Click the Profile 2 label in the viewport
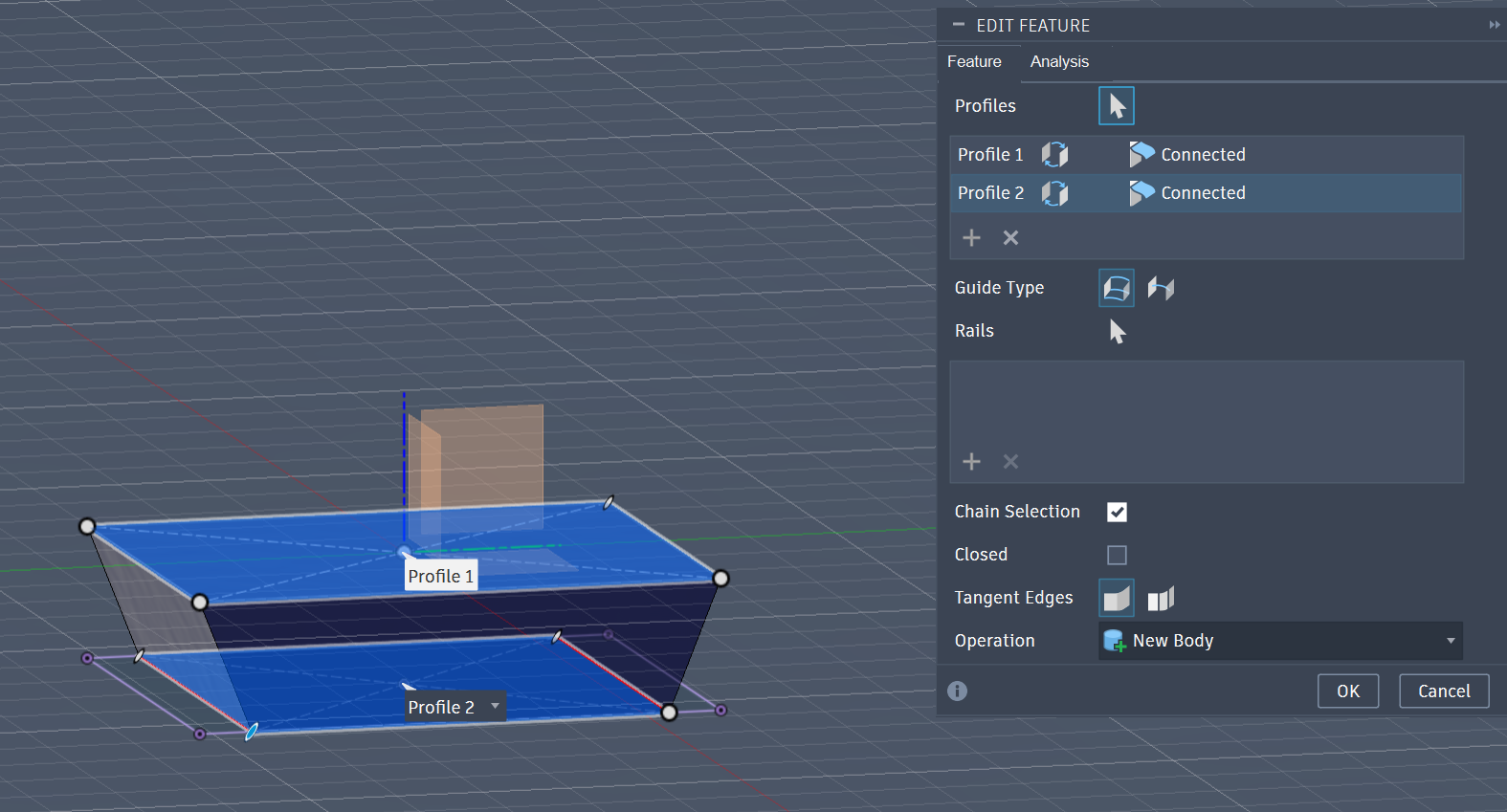Screen dimensions: 1507x812 tap(441, 707)
